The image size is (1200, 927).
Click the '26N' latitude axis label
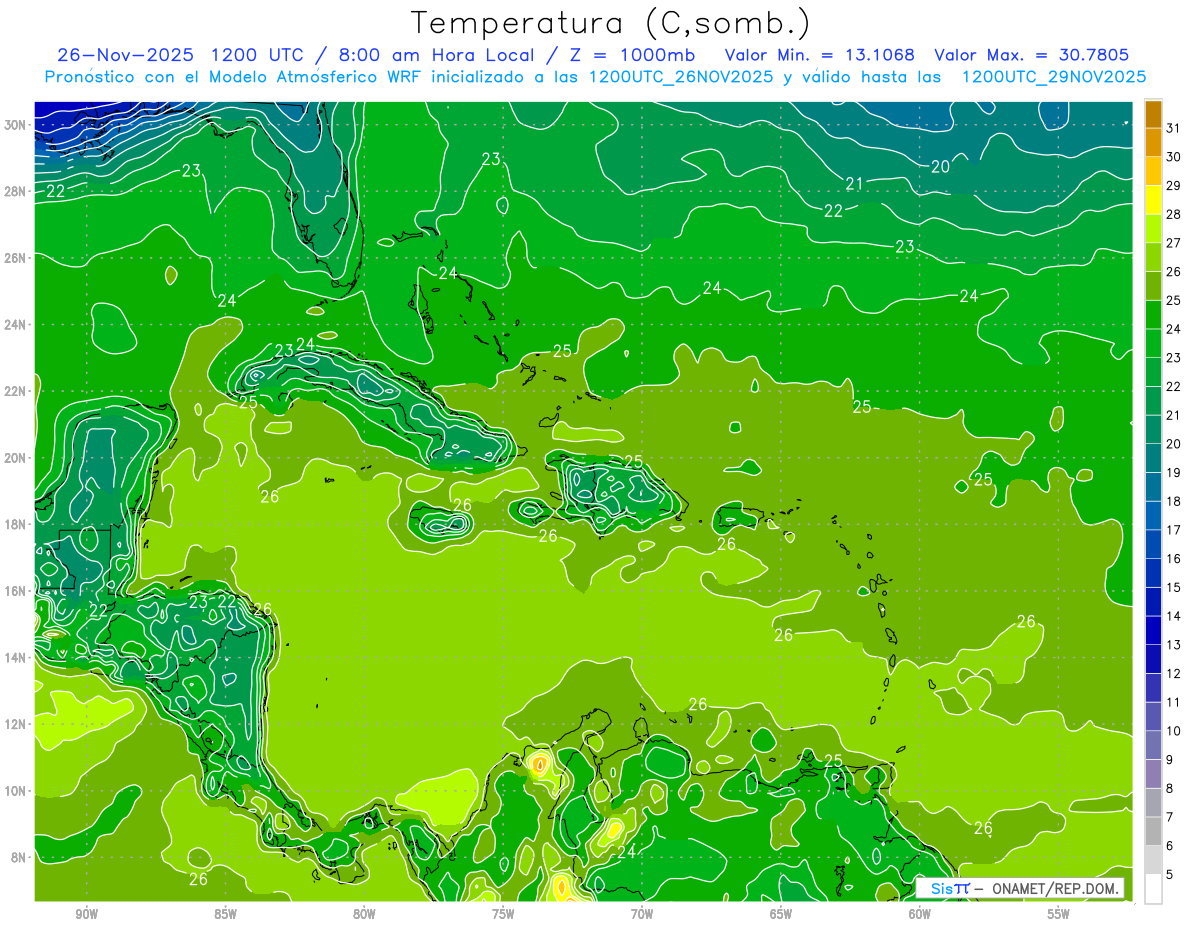coord(16,258)
